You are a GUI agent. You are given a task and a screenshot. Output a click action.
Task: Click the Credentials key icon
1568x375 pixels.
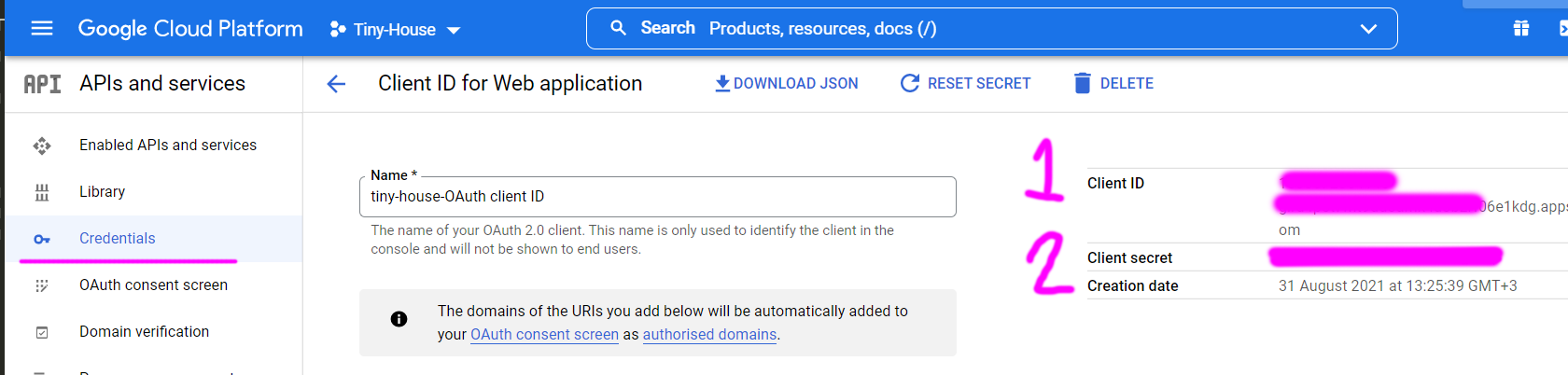[42, 239]
